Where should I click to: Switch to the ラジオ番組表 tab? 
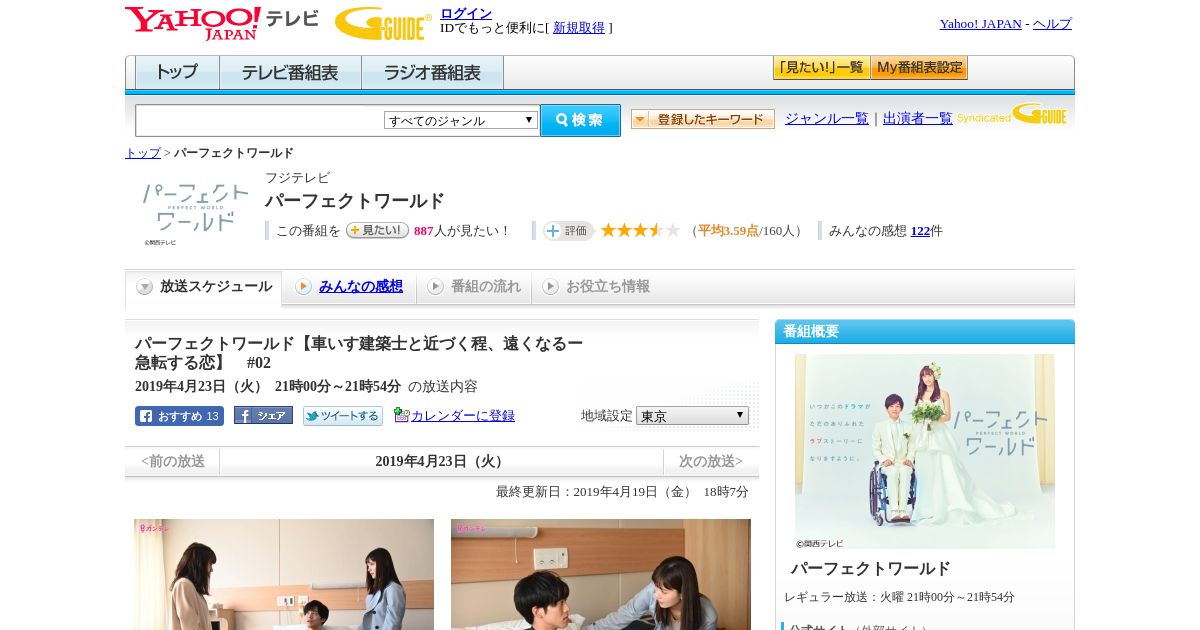432,73
